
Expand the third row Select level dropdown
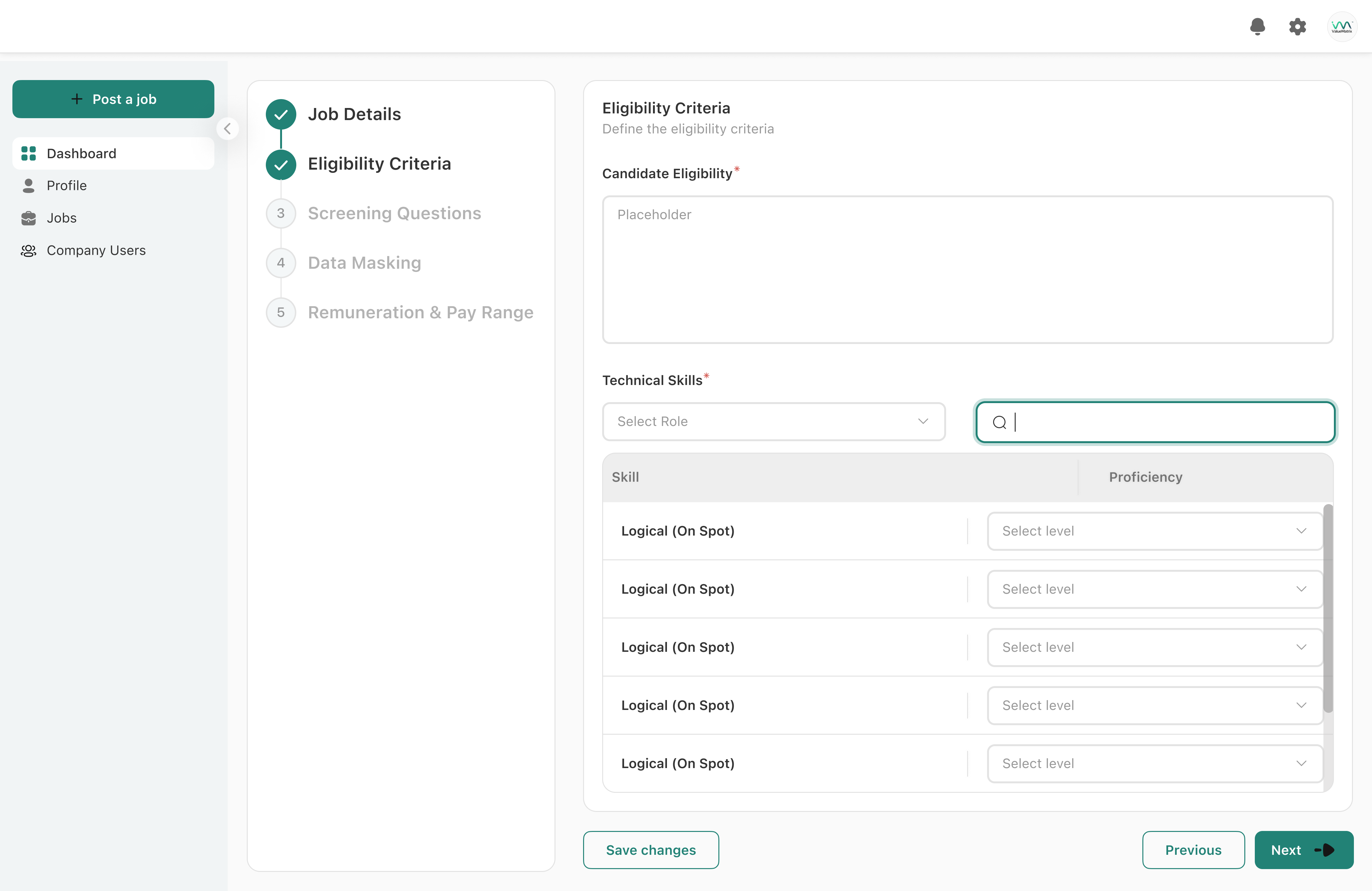click(1154, 647)
